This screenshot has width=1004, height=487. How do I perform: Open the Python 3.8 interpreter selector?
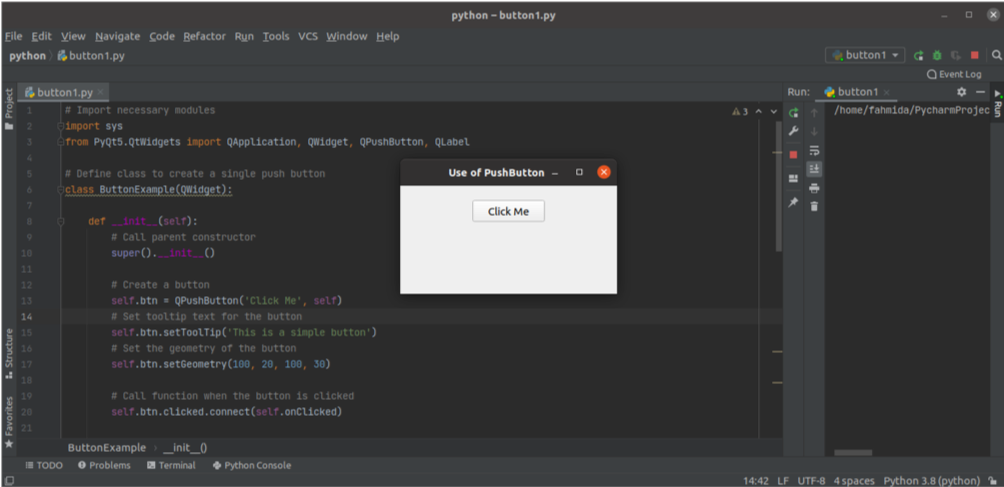(931, 481)
